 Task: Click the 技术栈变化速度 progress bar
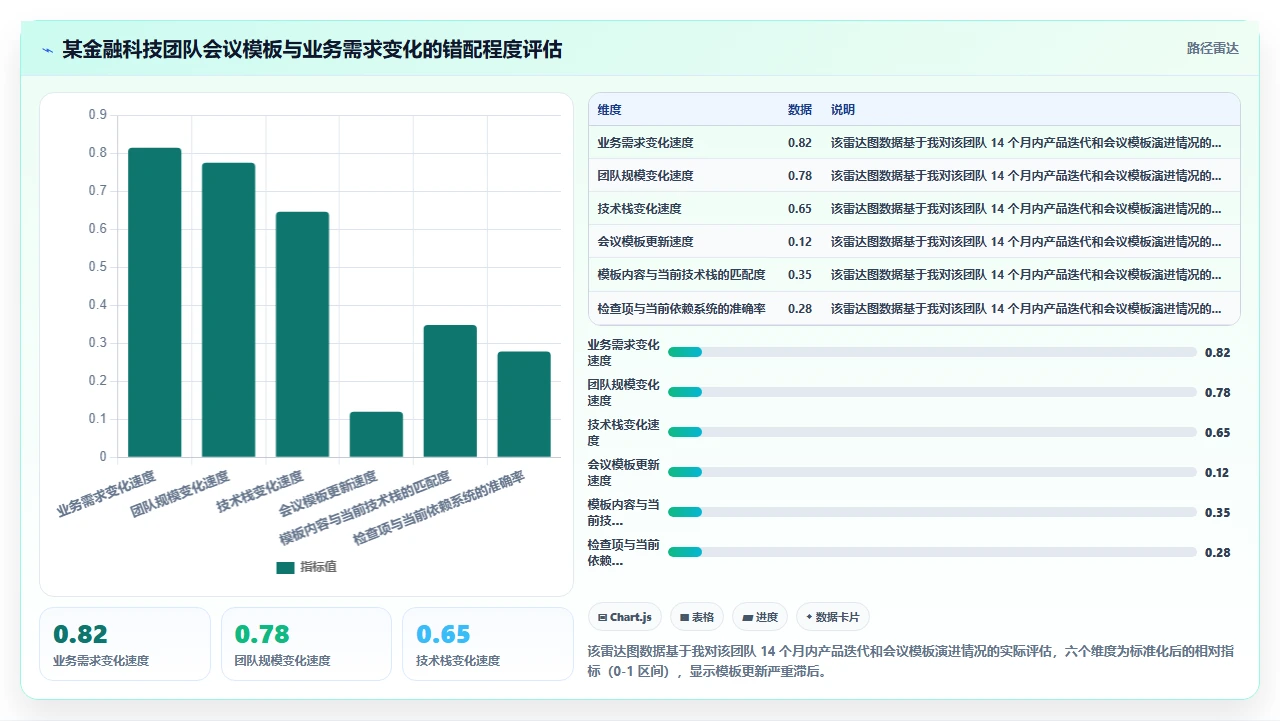click(x=932, y=432)
